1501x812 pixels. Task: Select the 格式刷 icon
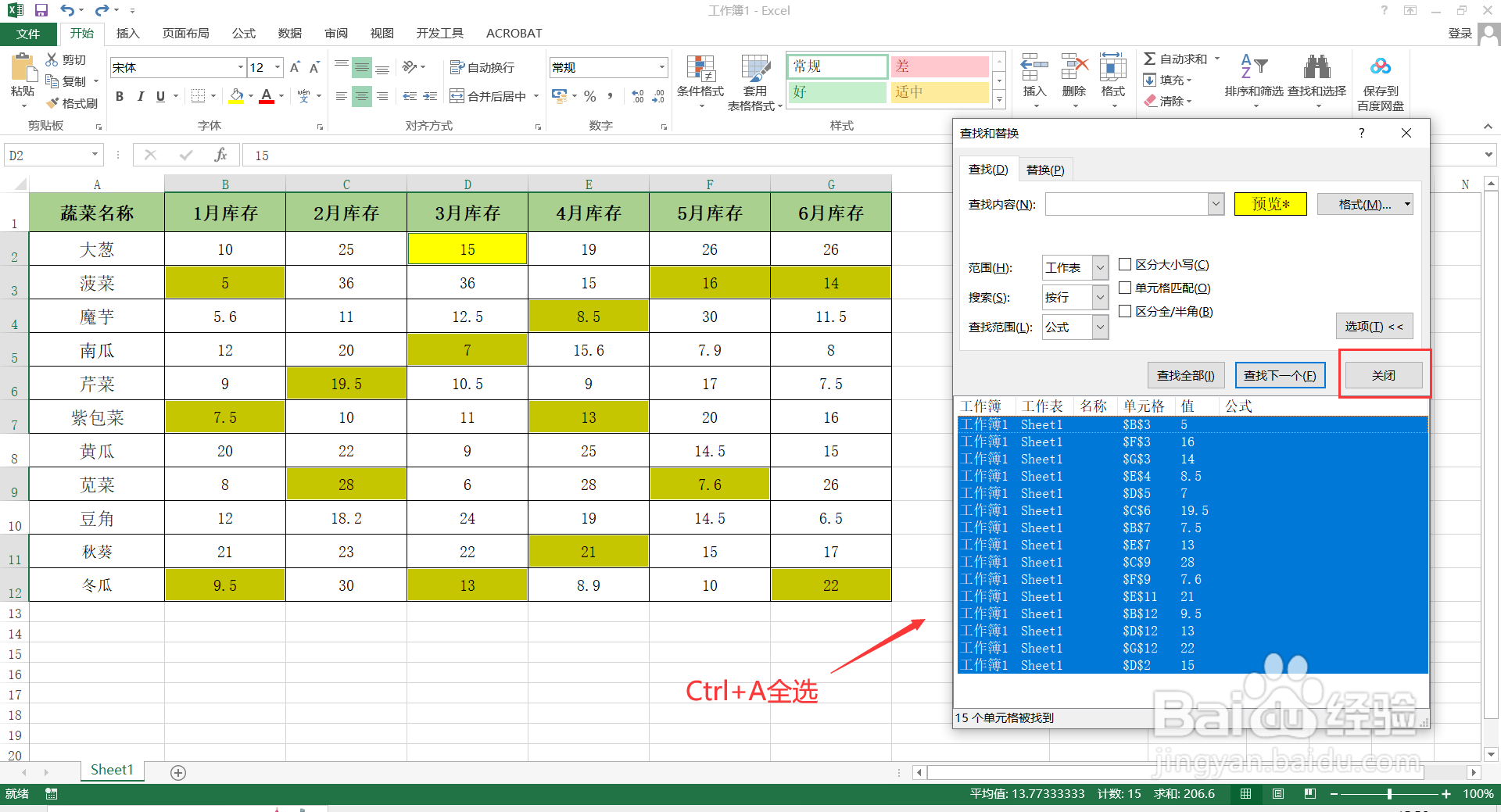(x=73, y=102)
